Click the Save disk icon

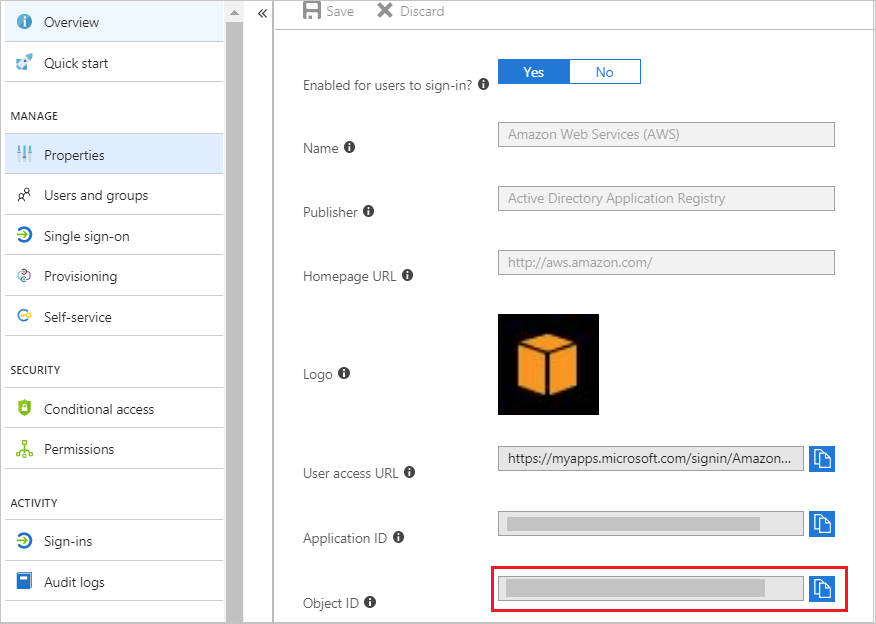312,11
